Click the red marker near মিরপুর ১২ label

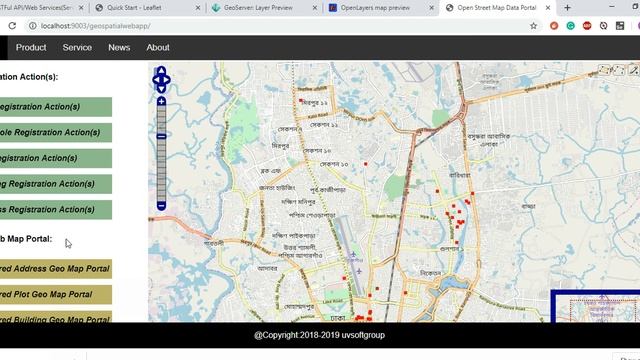(301, 100)
